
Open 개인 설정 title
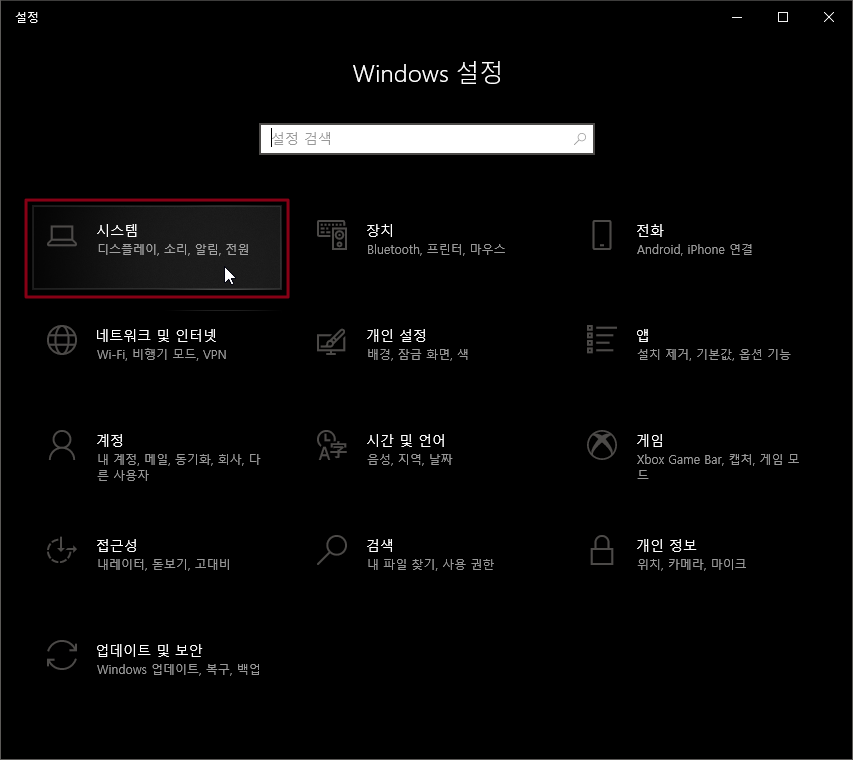tap(396, 335)
